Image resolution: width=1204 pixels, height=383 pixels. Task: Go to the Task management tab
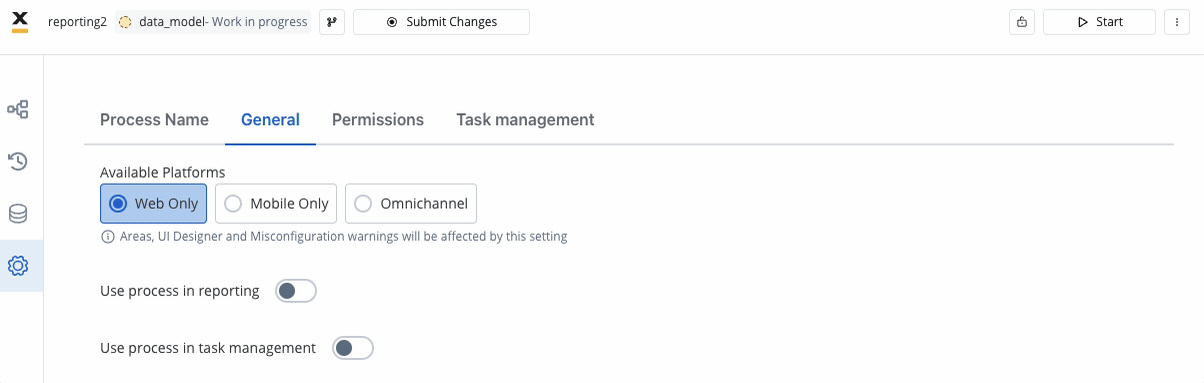click(525, 120)
